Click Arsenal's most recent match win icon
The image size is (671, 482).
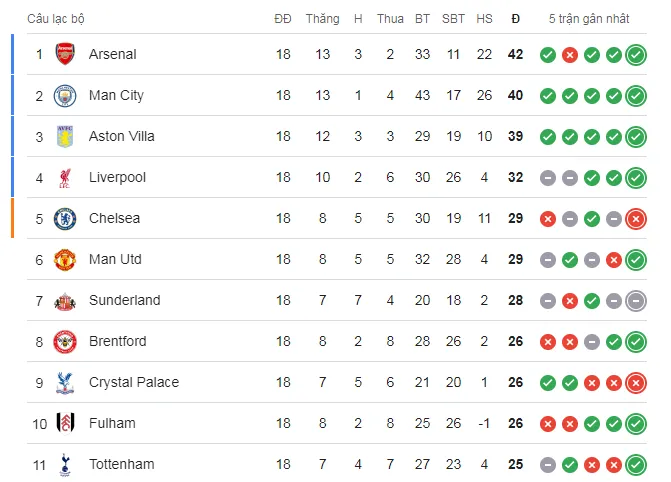[636, 54]
